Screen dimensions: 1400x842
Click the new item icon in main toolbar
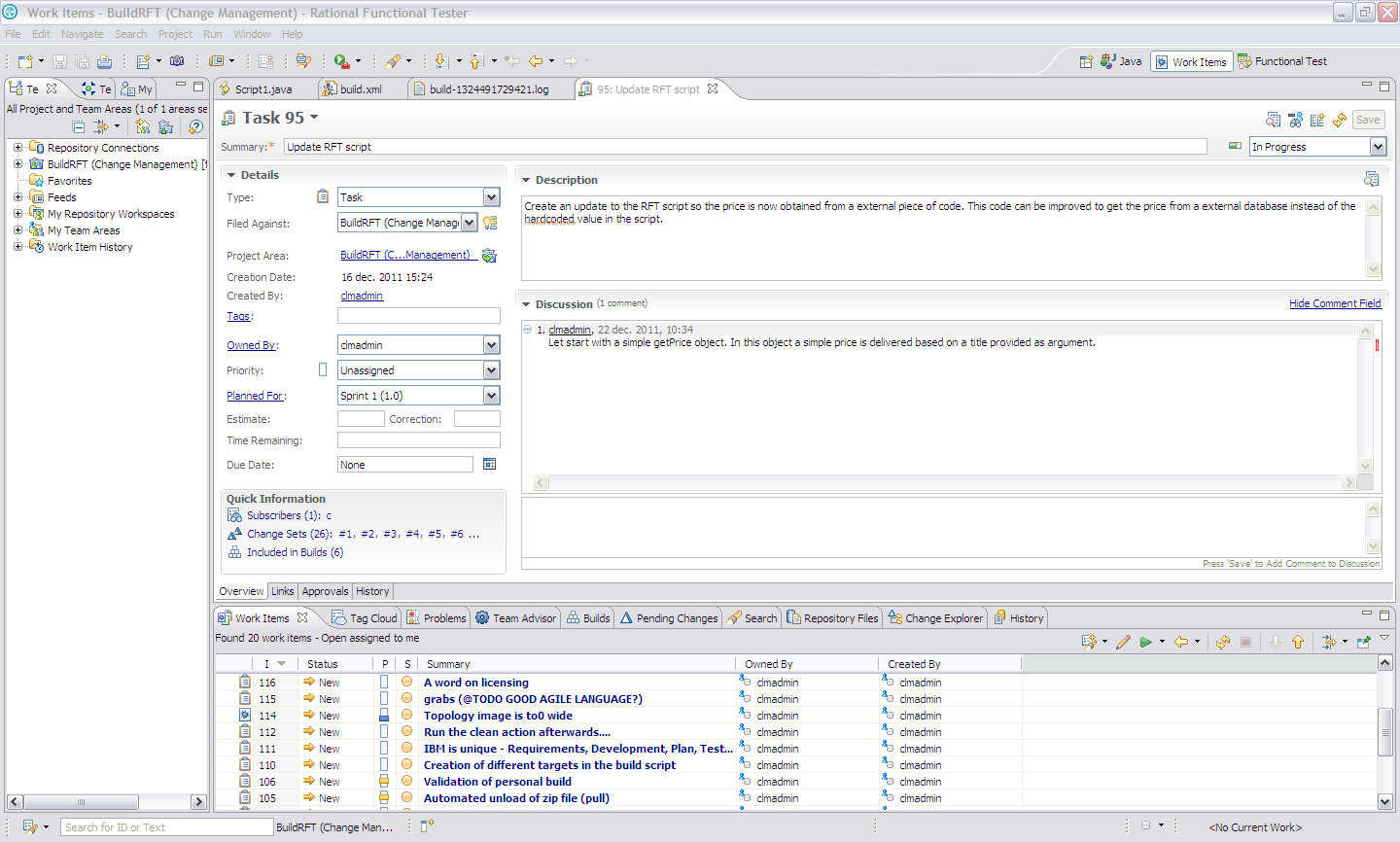[25, 61]
